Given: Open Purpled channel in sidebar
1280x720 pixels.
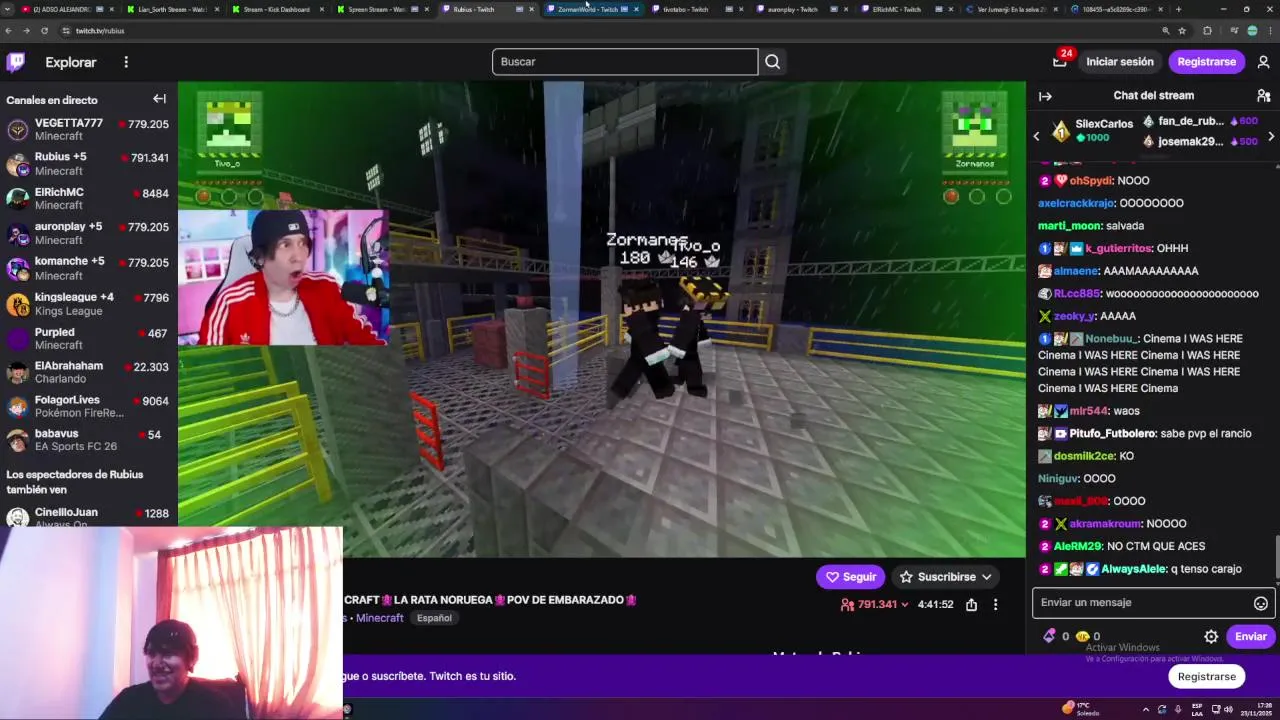Looking at the screenshot, I should 88,338.
